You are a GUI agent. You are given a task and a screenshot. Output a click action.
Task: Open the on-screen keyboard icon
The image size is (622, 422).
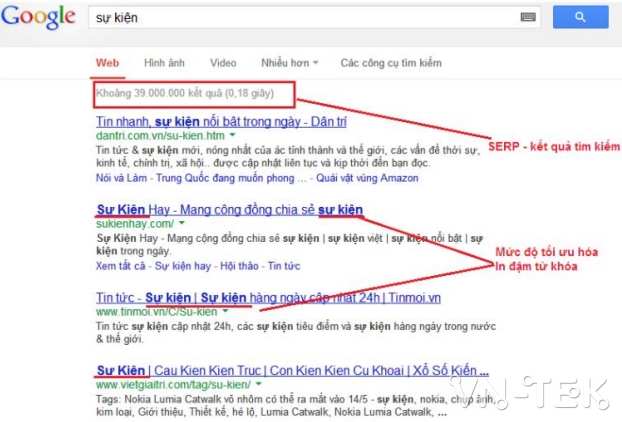(528, 17)
